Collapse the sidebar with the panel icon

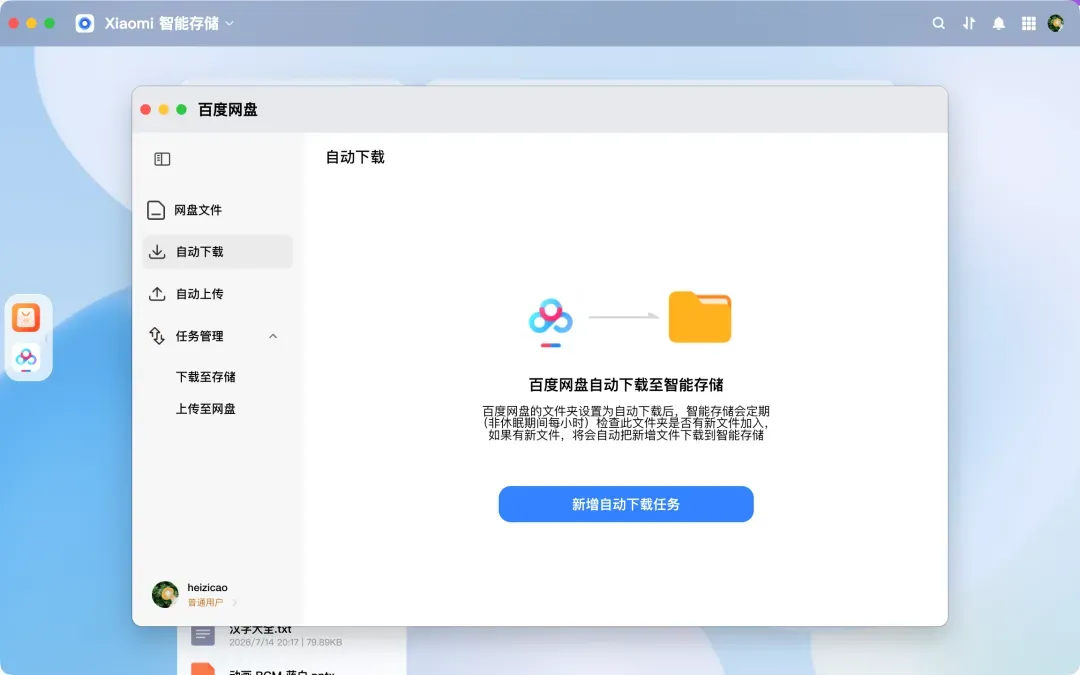click(162, 159)
